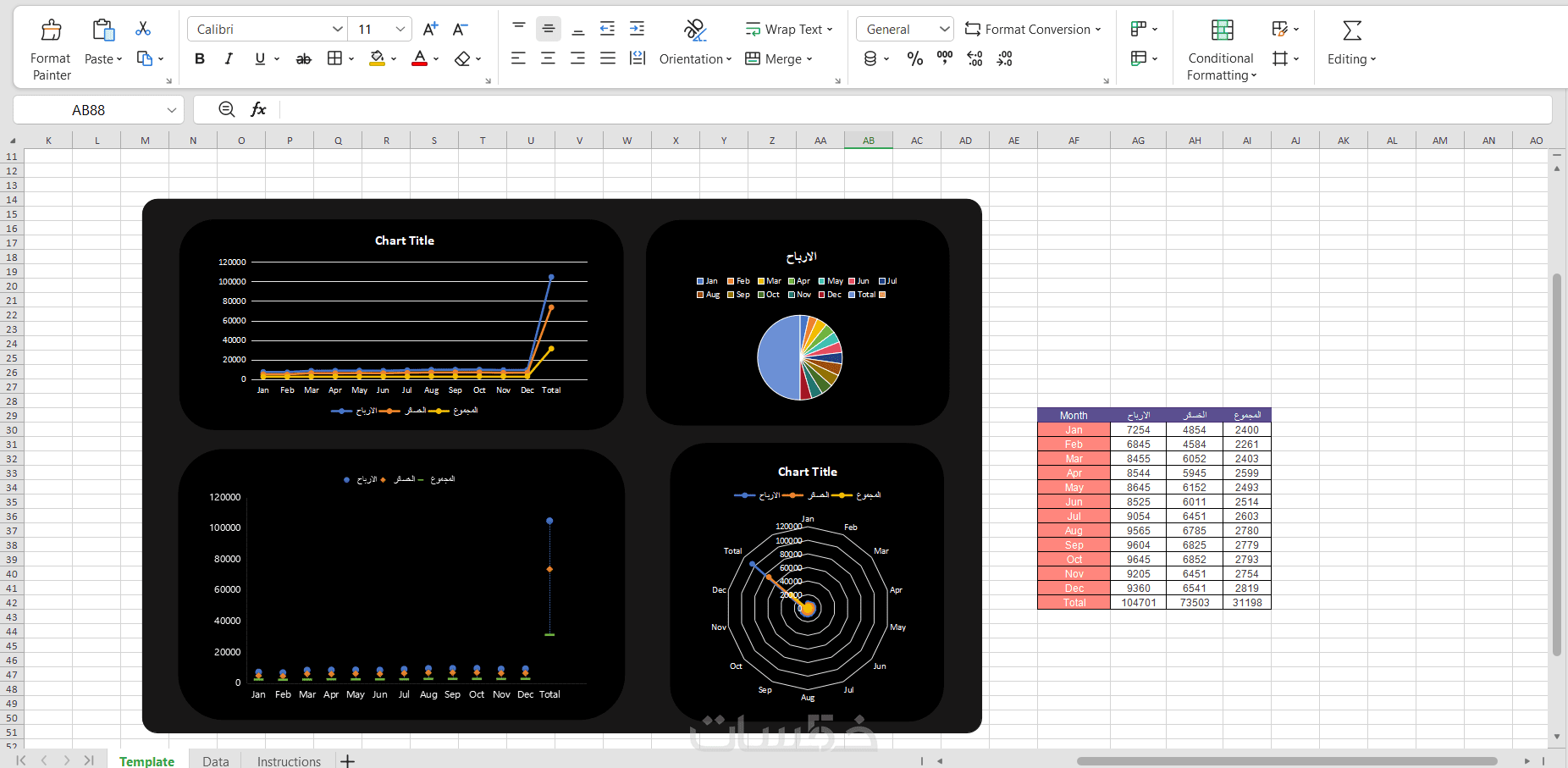Click the Clear eraser icon
Screen dimensions: 1568x768
click(x=462, y=58)
